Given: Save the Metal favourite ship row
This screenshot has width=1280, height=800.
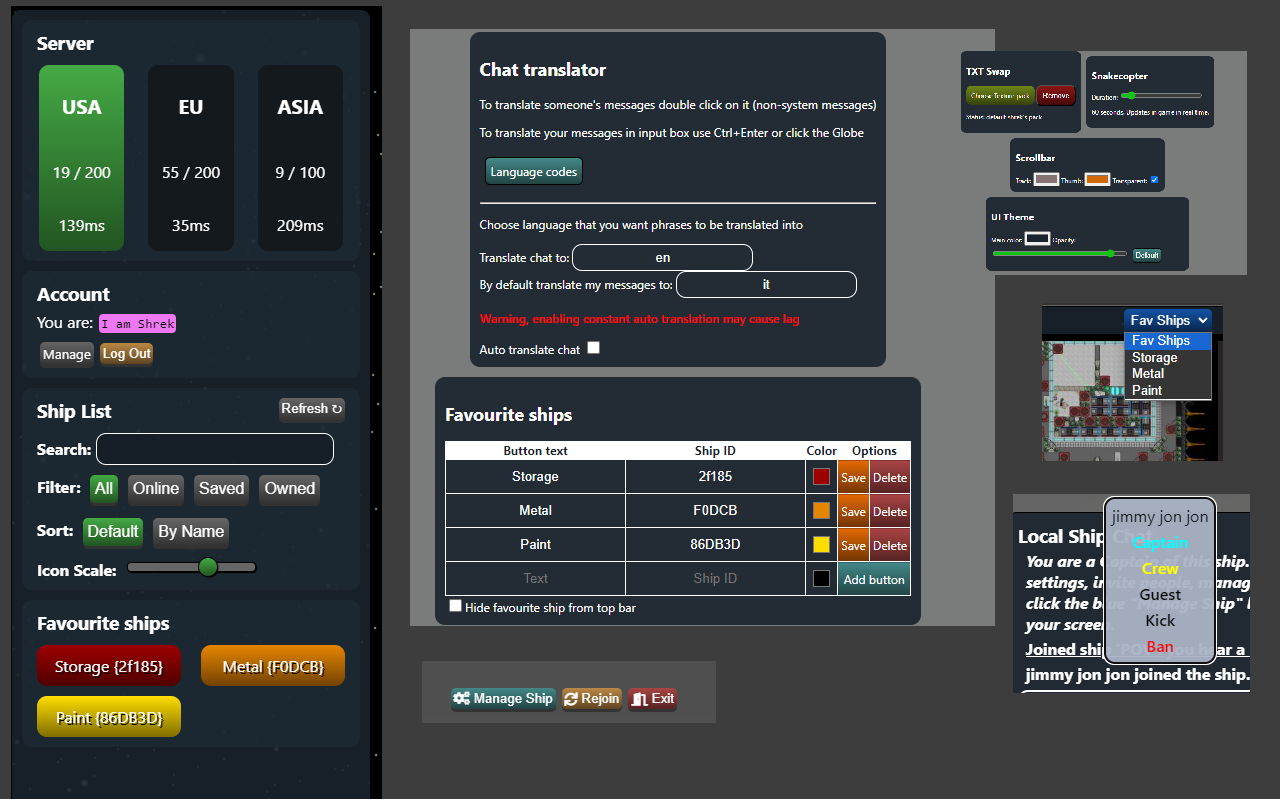Looking at the screenshot, I should (853, 511).
